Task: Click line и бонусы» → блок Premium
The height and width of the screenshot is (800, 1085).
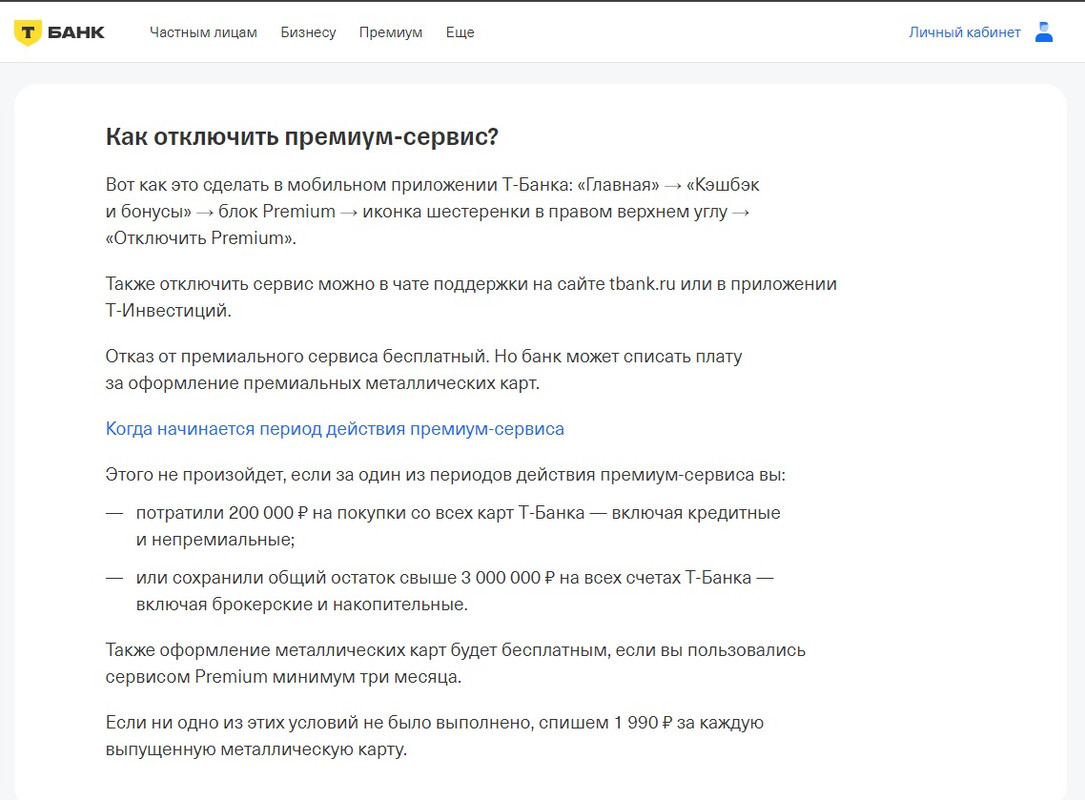Action: (x=428, y=212)
